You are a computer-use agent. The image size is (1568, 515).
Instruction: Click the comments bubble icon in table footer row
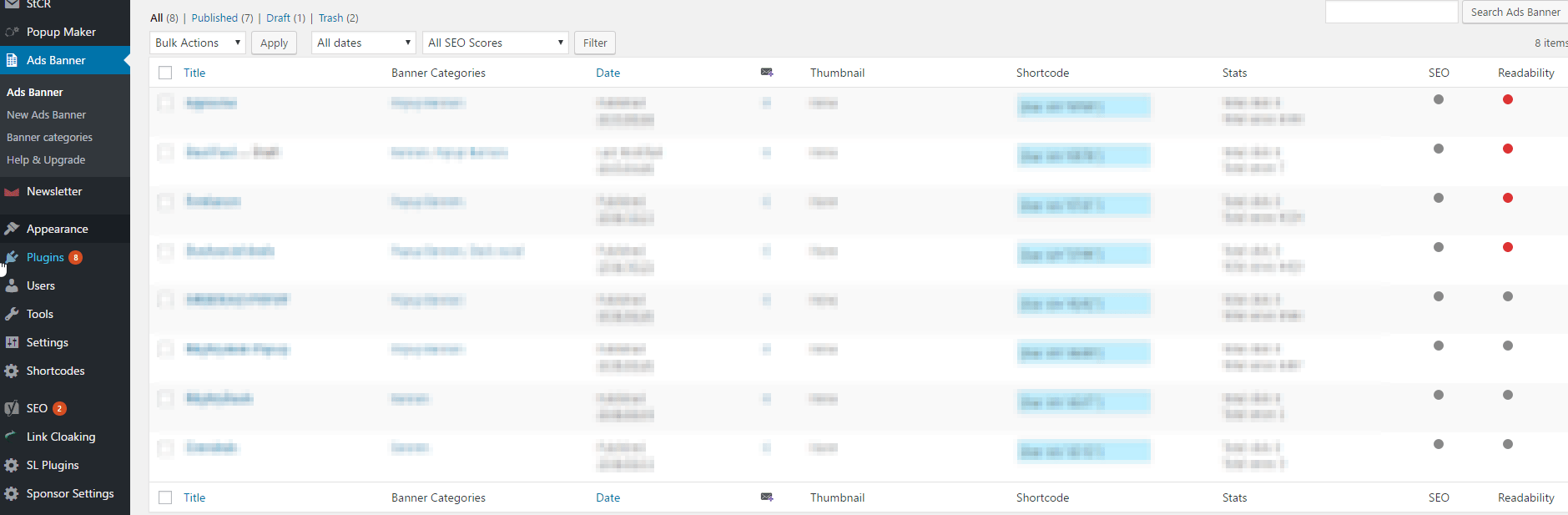(767, 497)
